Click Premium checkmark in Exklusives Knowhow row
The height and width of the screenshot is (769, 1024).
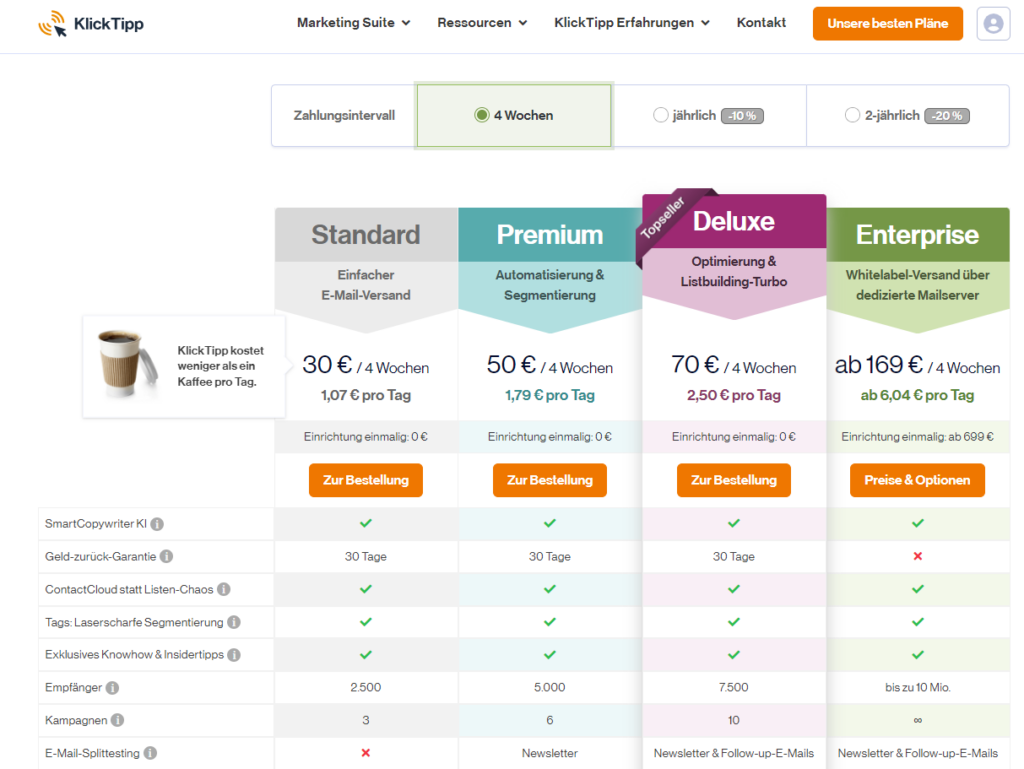point(550,655)
